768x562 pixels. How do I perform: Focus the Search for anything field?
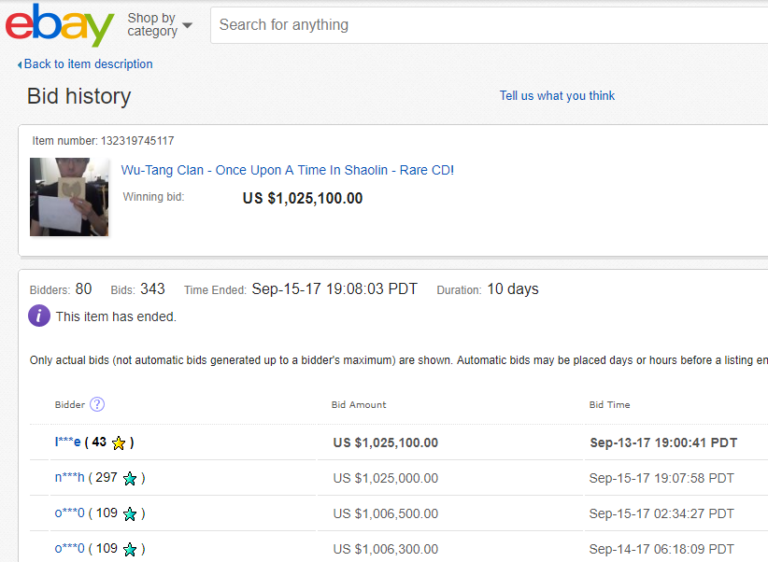click(489, 25)
